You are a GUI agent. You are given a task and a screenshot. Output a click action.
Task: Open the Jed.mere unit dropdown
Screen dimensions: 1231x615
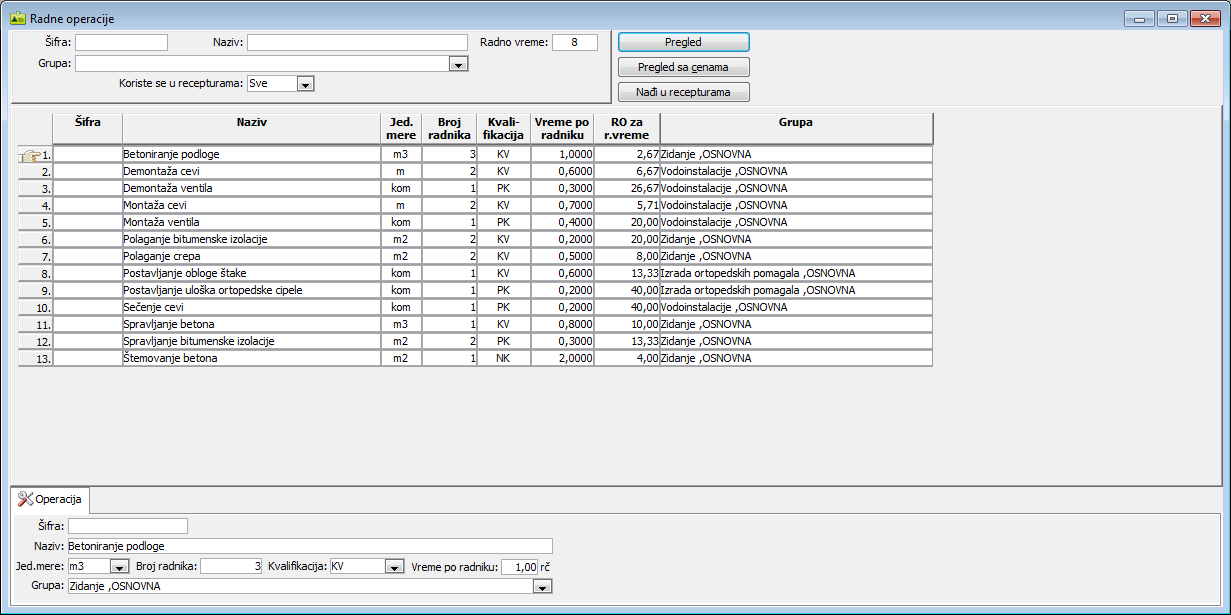(x=118, y=567)
